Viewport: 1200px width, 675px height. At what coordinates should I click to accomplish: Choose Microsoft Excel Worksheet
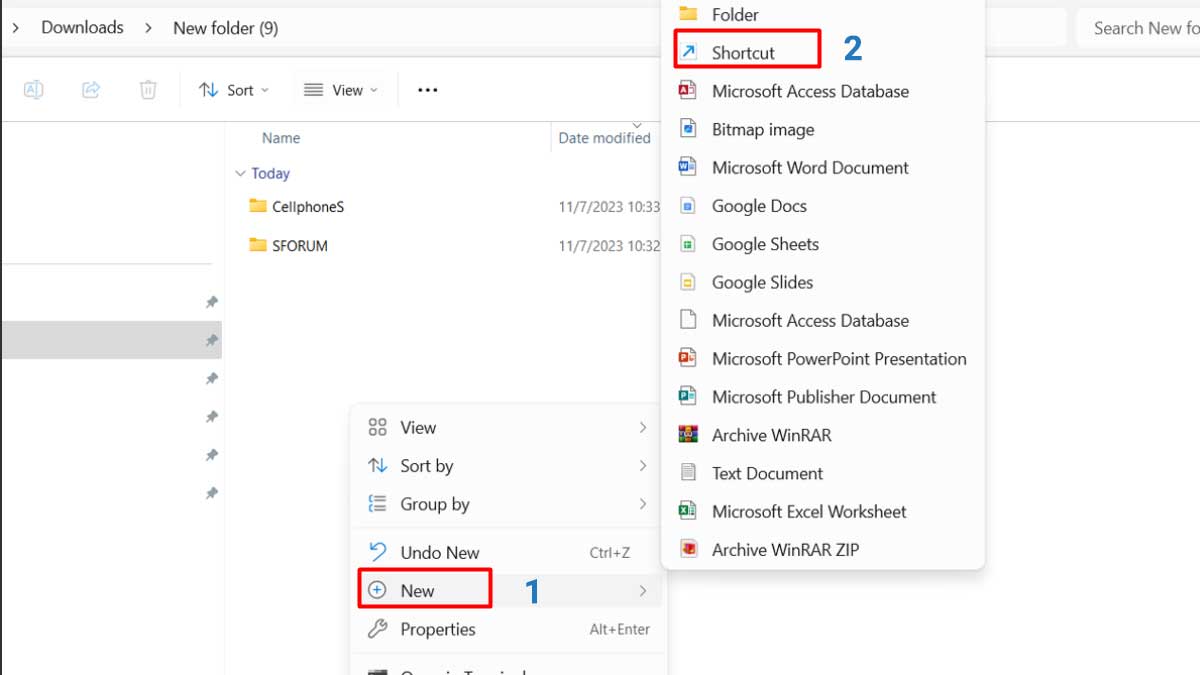click(823, 511)
